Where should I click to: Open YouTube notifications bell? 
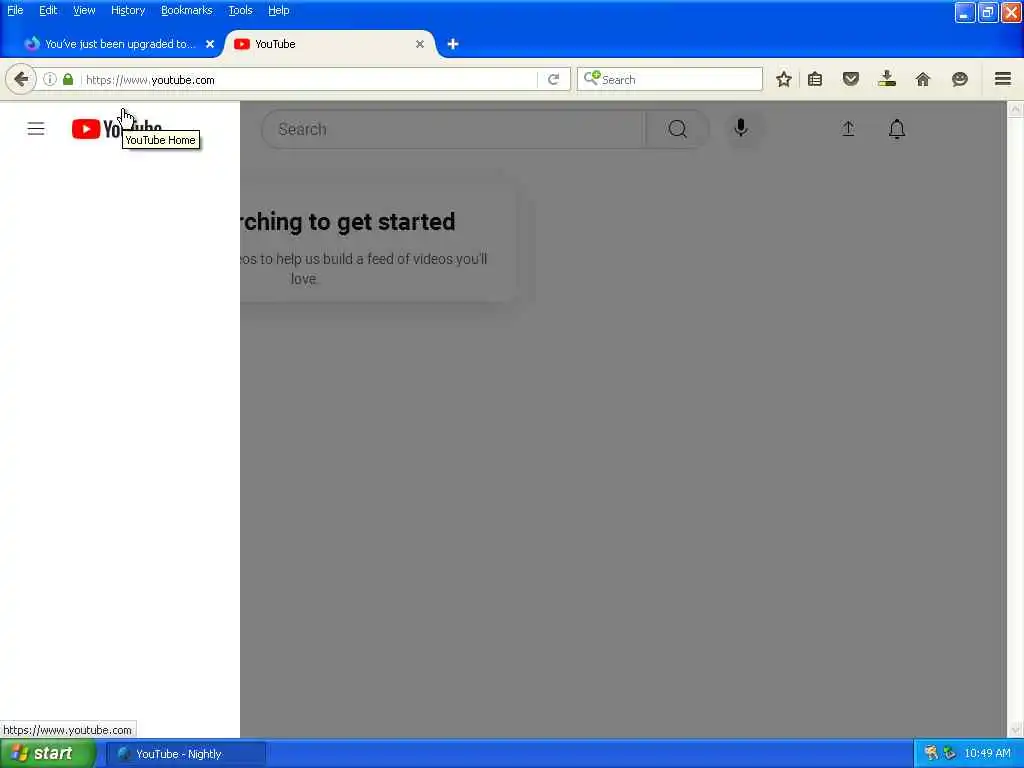[897, 129]
